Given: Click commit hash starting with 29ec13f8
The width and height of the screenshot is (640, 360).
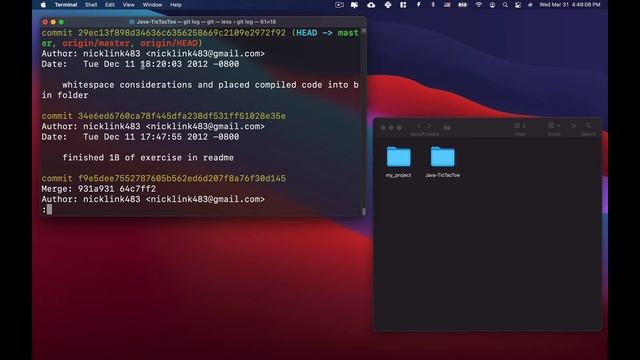Looking at the screenshot, I should coord(182,33).
